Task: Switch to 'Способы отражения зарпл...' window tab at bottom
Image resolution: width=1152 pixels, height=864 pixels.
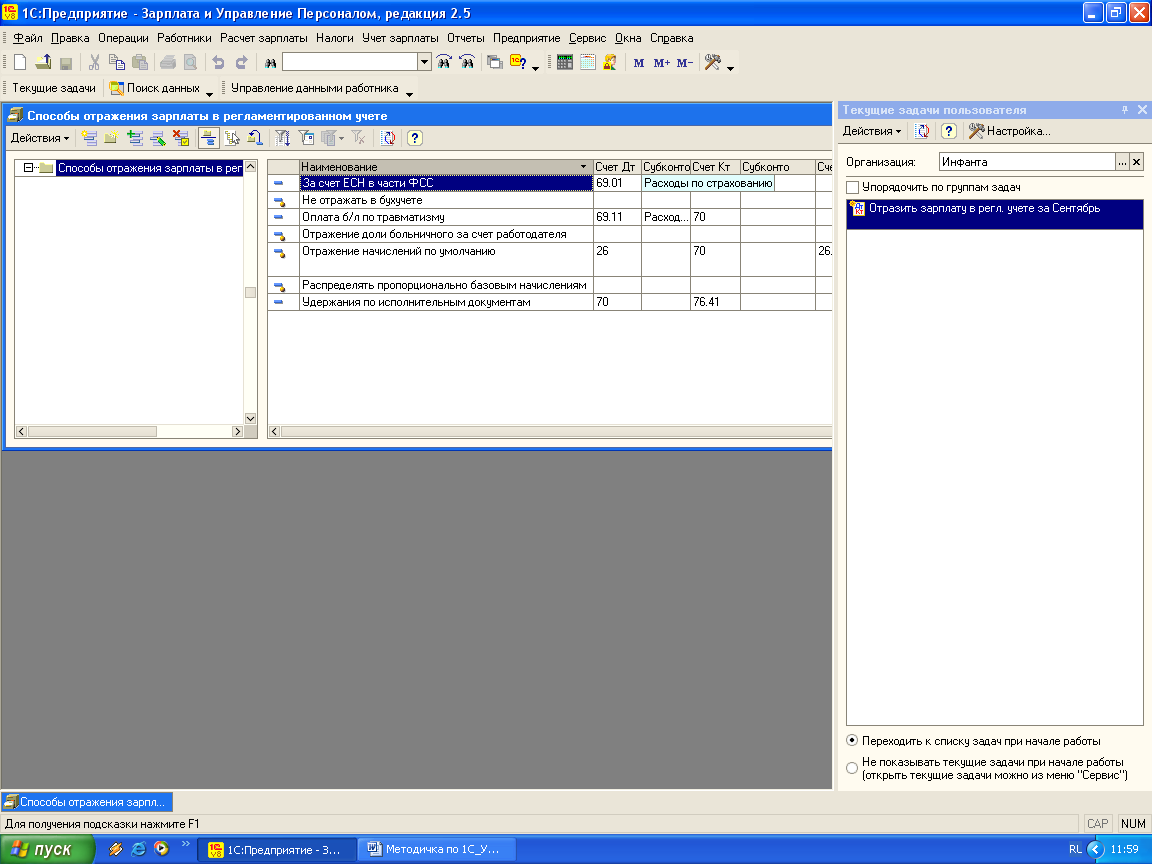Action: click(x=87, y=802)
